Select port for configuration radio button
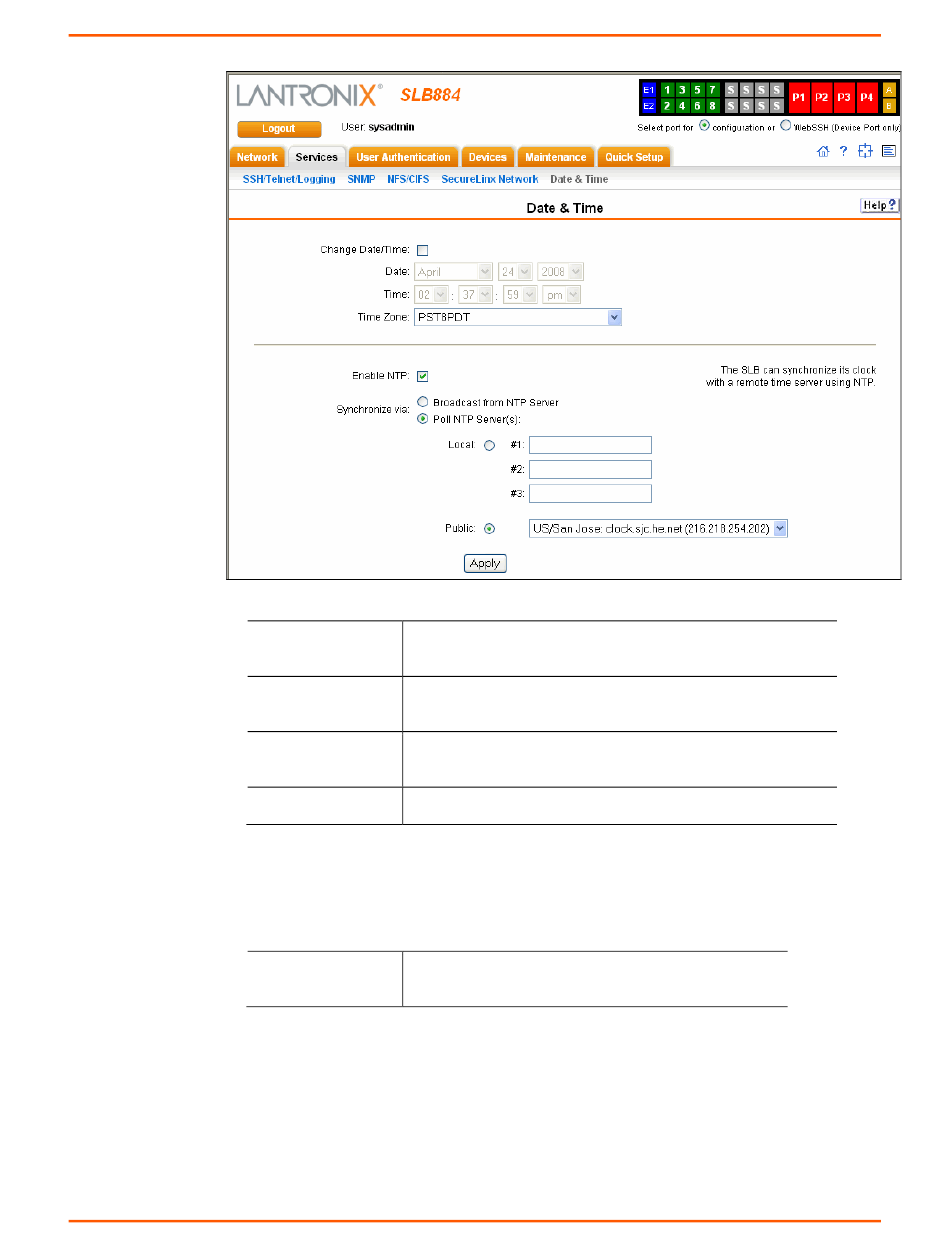 coord(704,126)
